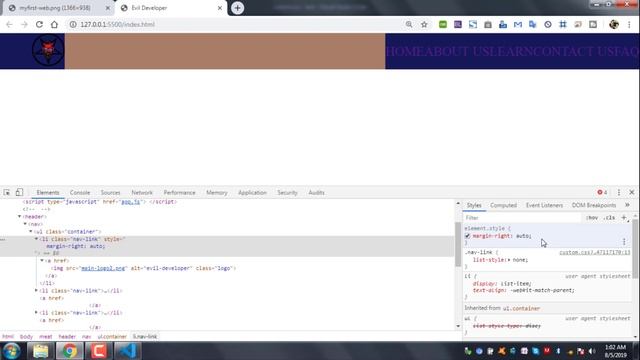Viewport: 640px width, 360px height.
Task: Collapse the header element node
Action: tap(20, 217)
